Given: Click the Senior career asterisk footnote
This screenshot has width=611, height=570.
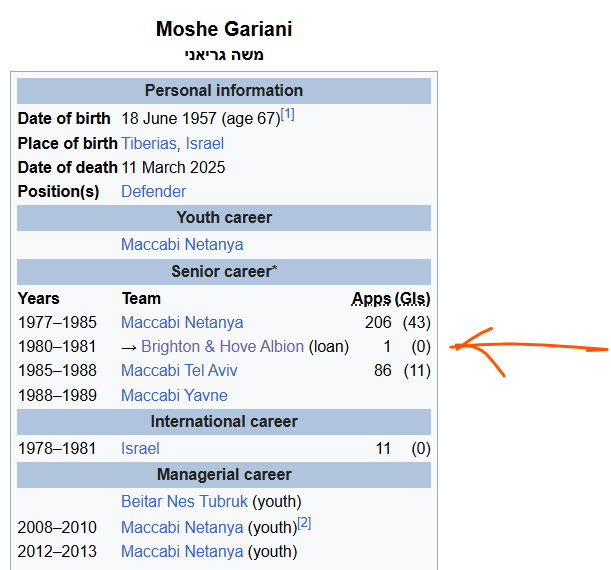Looking at the screenshot, I should (x=275, y=268).
